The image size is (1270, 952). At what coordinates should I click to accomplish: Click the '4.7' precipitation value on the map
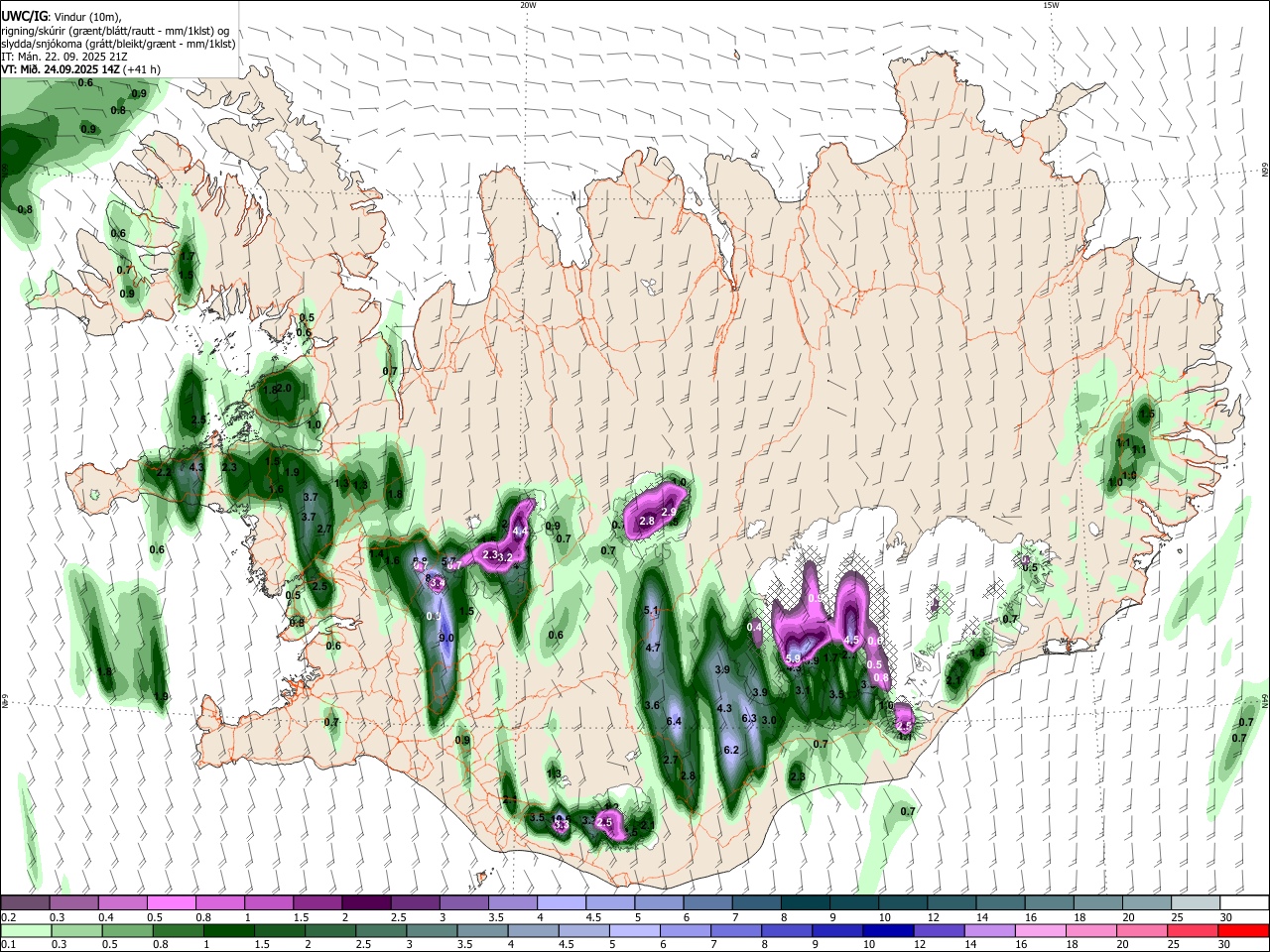tap(653, 648)
